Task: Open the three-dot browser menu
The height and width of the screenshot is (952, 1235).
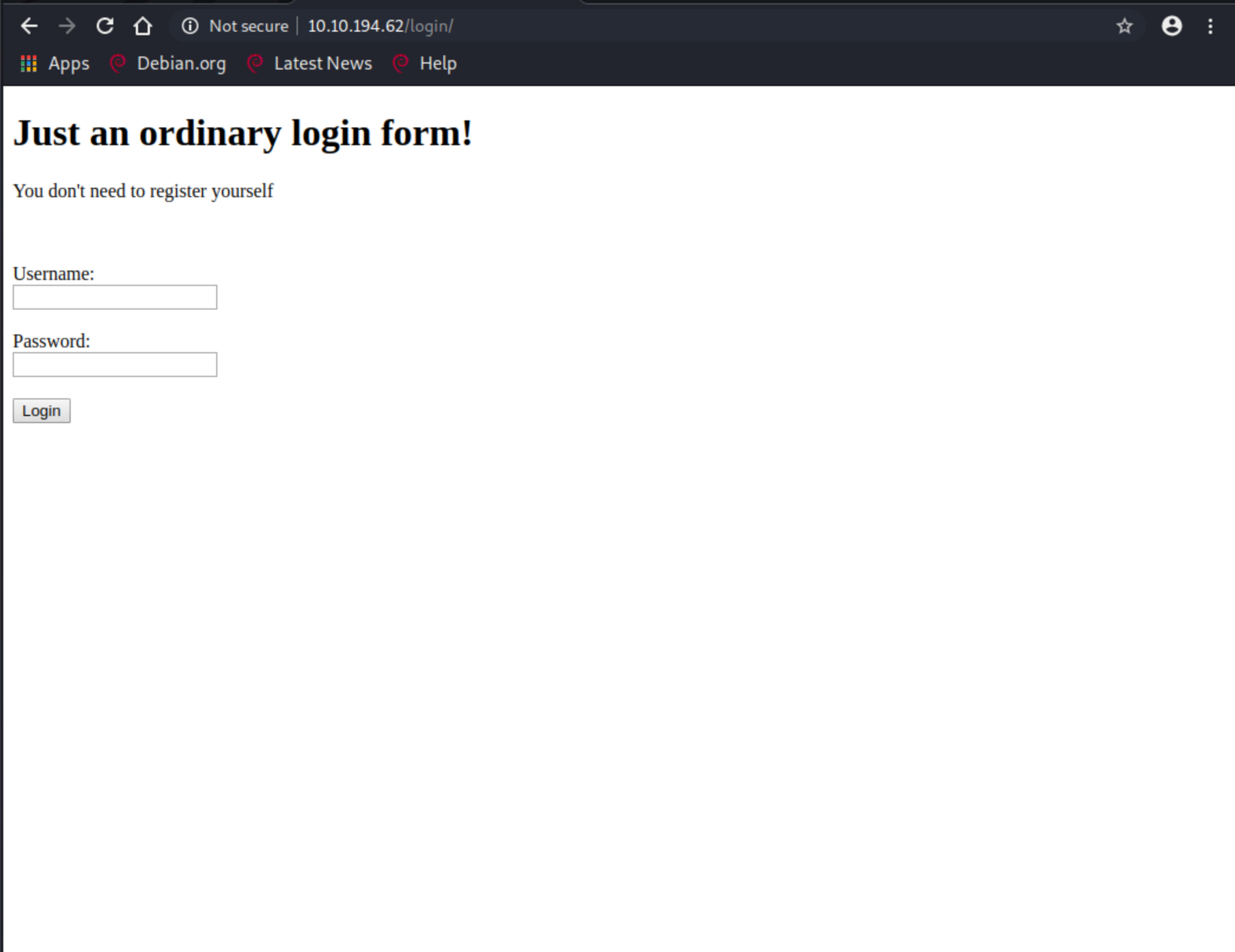Action: pyautogui.click(x=1210, y=26)
